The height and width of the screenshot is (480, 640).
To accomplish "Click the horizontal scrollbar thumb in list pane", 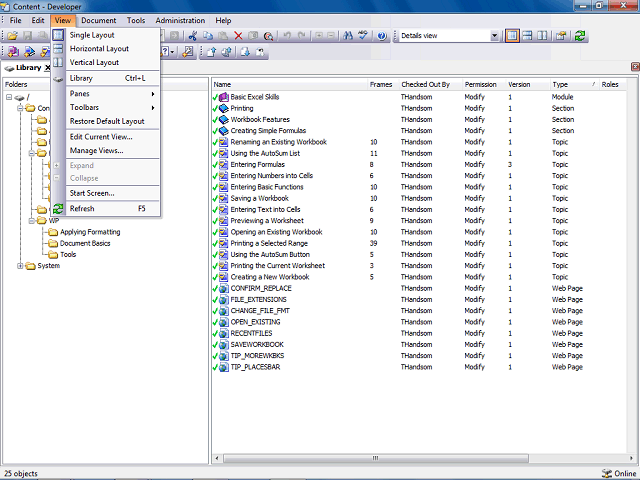I will click(376, 458).
